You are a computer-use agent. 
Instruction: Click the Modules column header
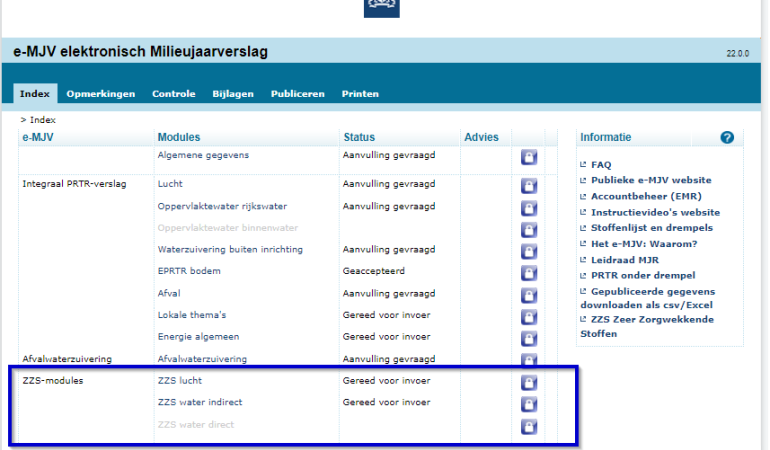(179, 138)
